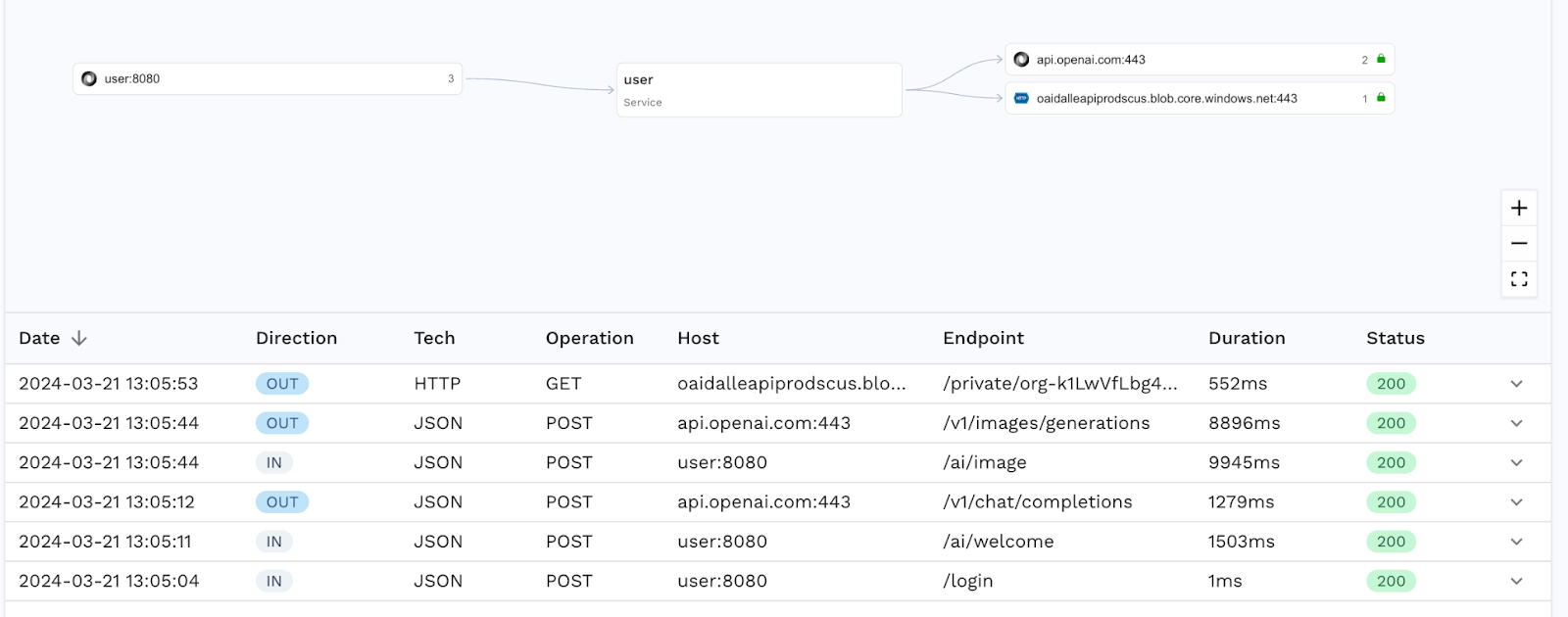
Task: Expand the /v1/chat/completions row chevron
Action: tap(1516, 502)
